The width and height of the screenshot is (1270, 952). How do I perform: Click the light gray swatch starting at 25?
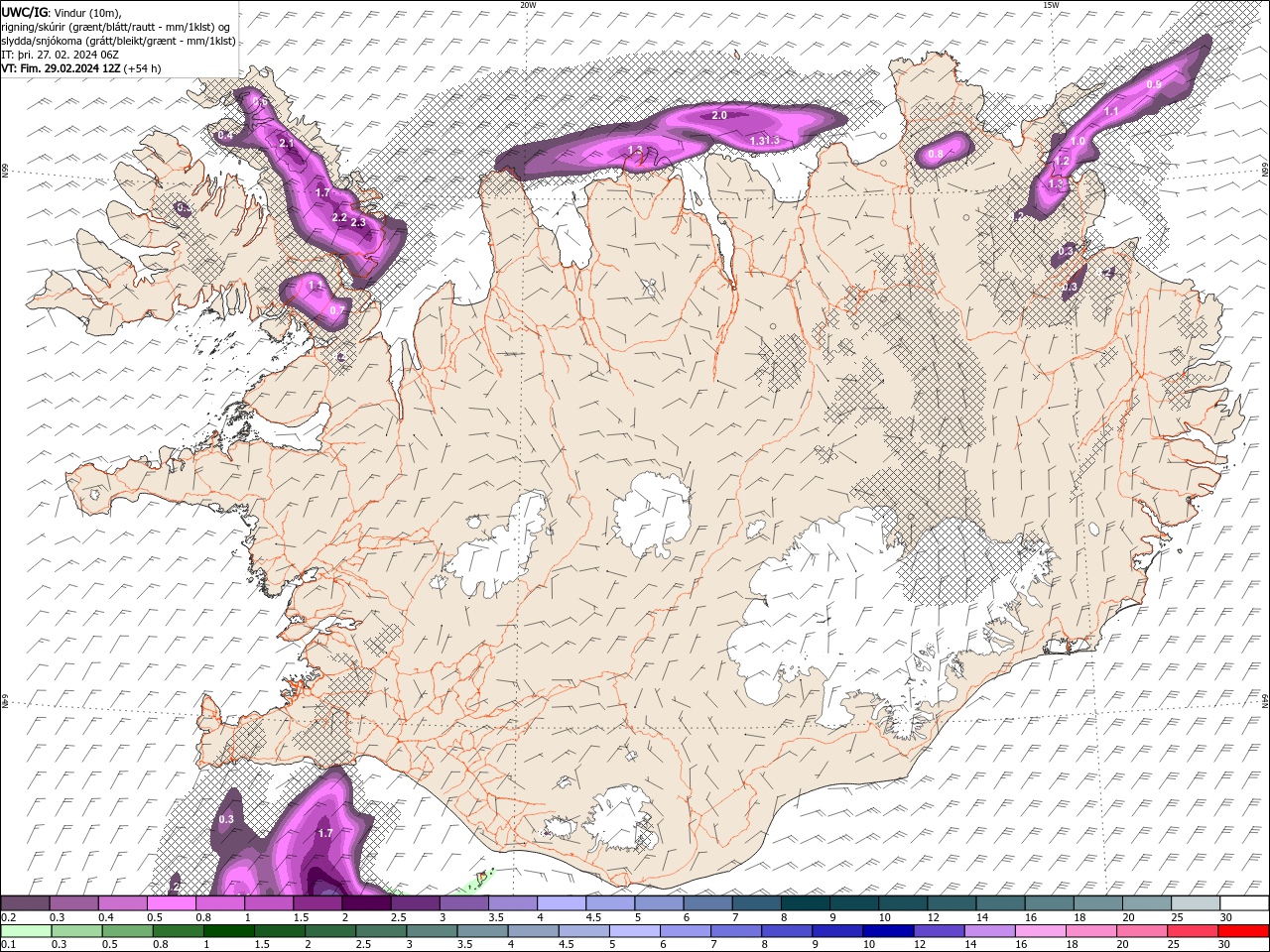1197,903
